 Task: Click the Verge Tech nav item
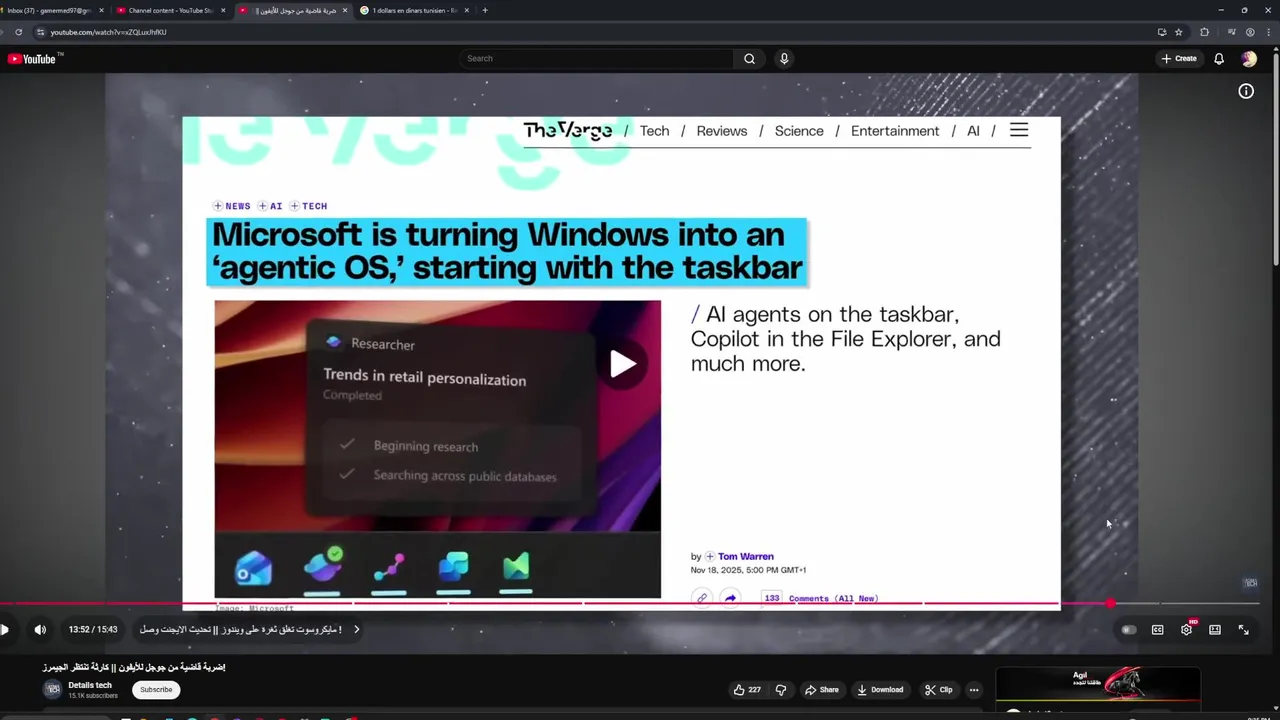click(654, 131)
